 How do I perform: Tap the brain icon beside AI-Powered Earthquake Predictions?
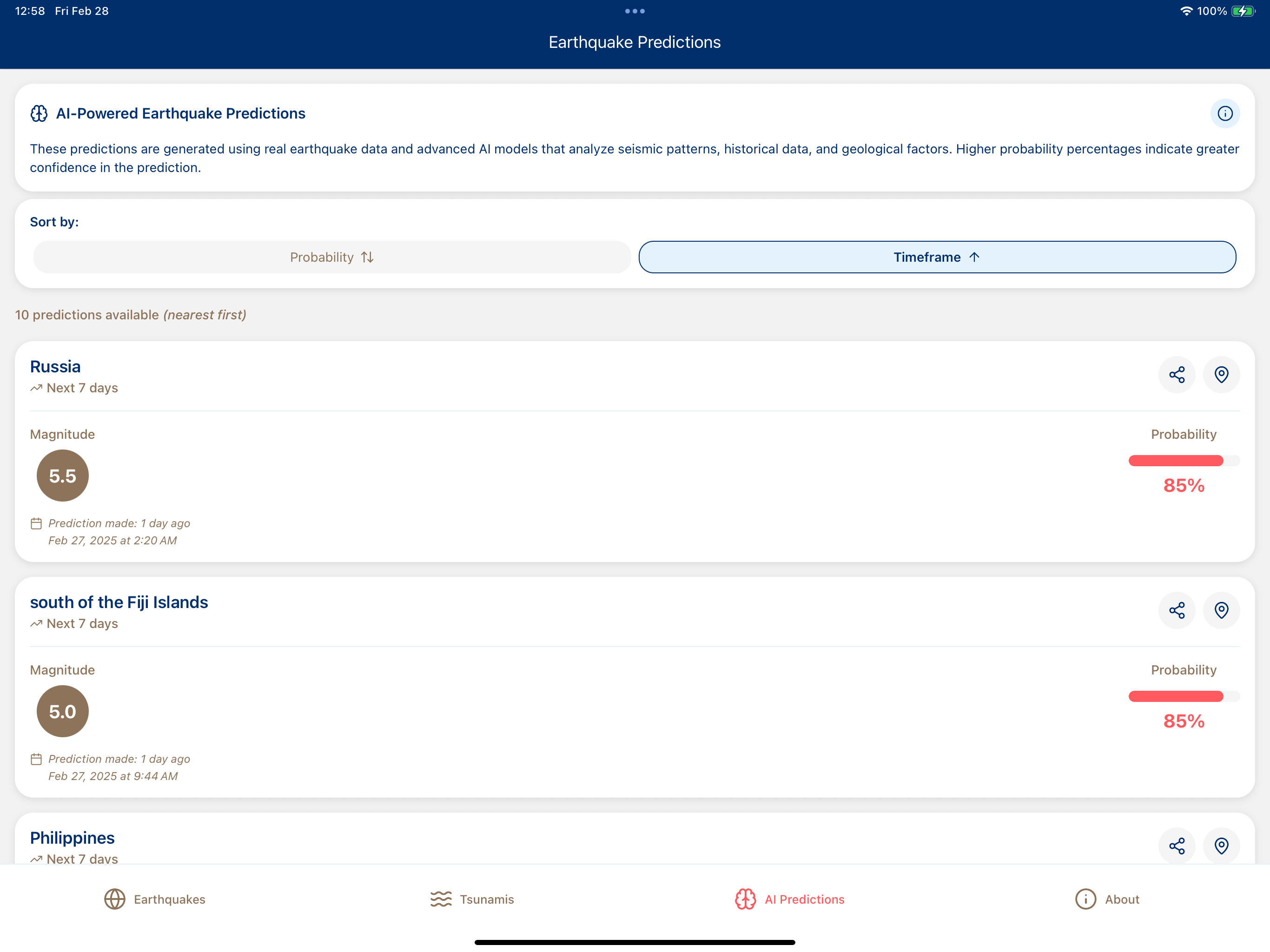(x=39, y=113)
